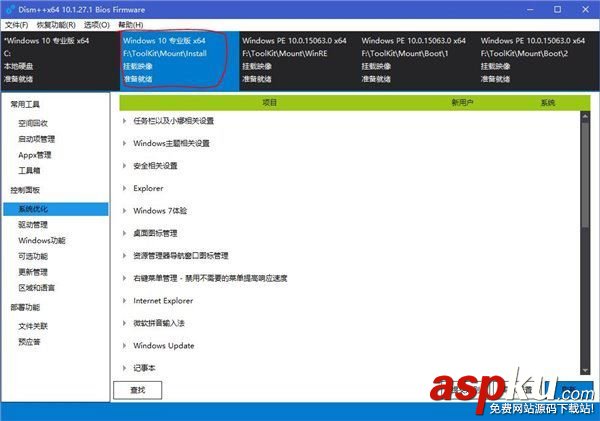Click the 控制面板 section heading

coord(25,190)
